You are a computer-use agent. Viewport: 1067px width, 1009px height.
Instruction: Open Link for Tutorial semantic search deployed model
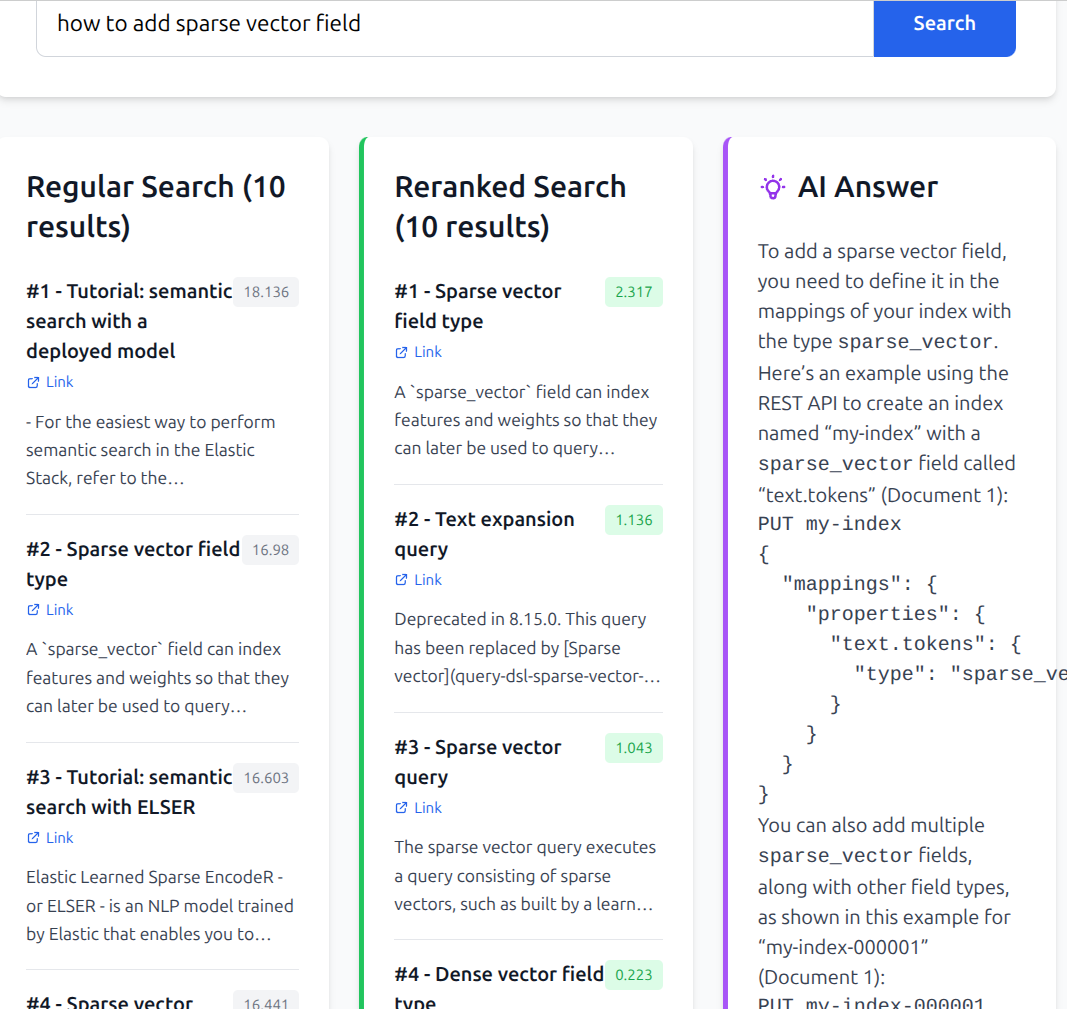click(60, 382)
